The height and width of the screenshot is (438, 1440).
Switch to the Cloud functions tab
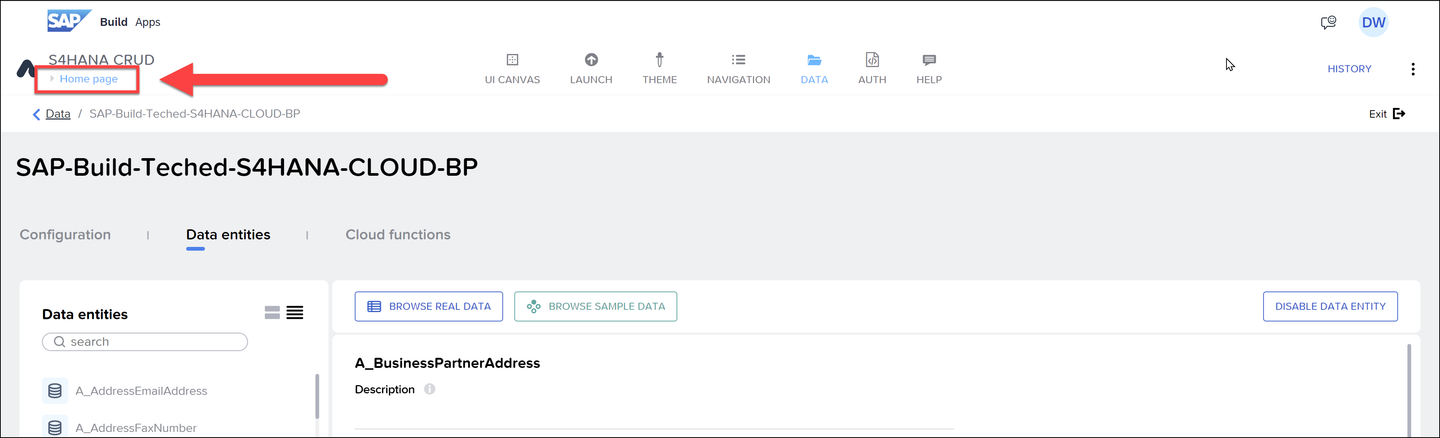click(x=398, y=235)
